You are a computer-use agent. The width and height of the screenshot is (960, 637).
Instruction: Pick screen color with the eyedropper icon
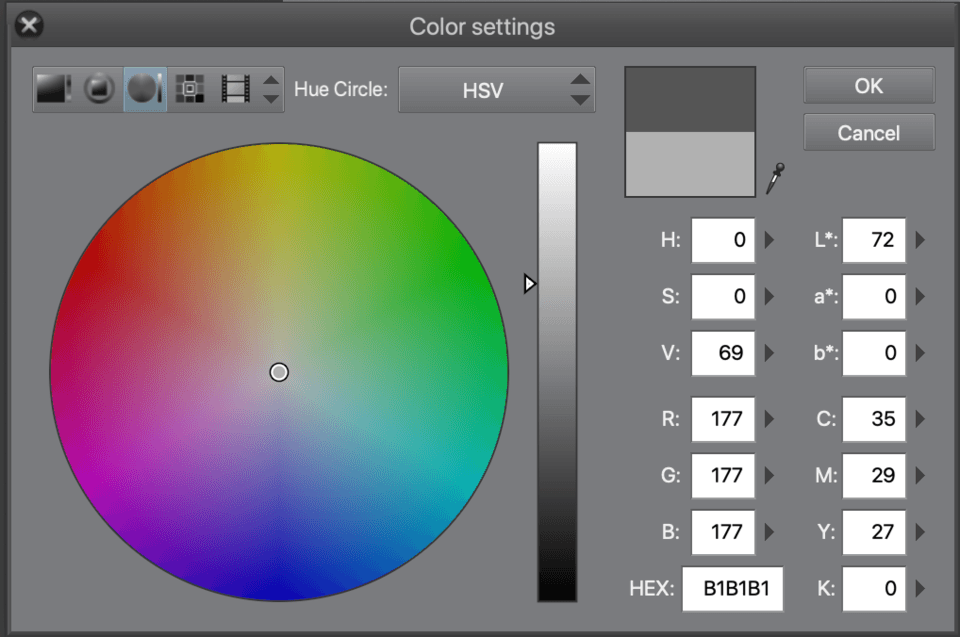click(775, 178)
